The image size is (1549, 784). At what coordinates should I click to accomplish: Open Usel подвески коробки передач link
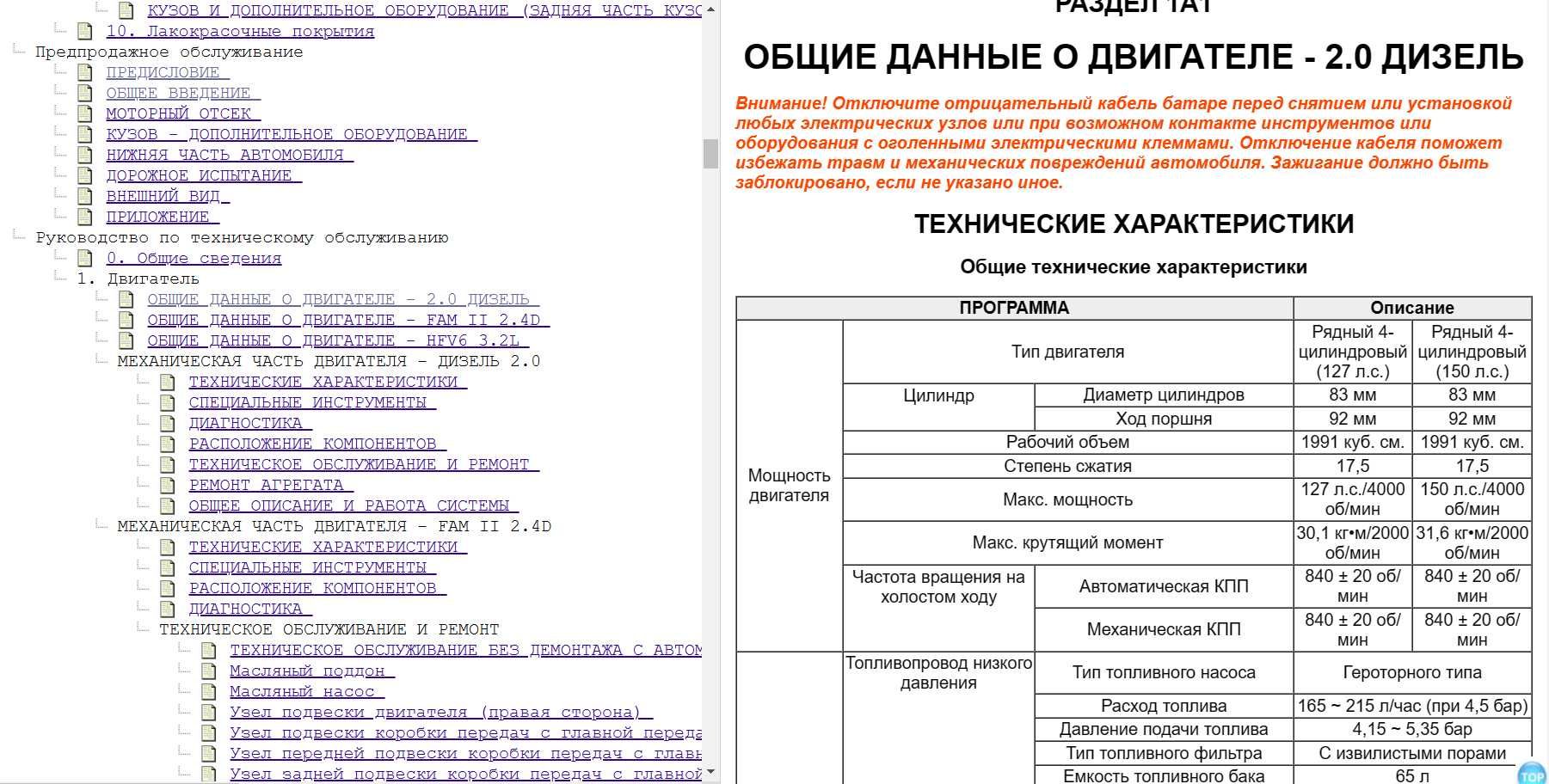coord(465,732)
